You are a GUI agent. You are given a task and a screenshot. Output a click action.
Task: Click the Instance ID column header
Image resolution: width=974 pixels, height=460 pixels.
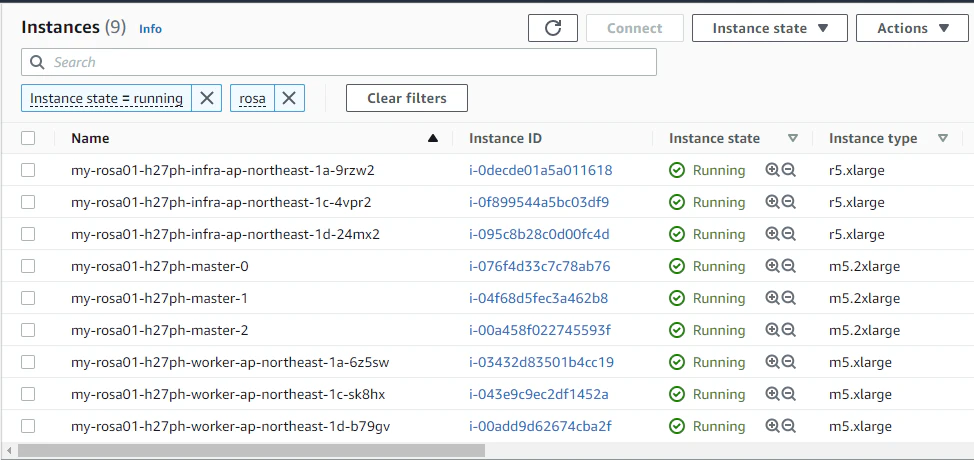(505, 138)
